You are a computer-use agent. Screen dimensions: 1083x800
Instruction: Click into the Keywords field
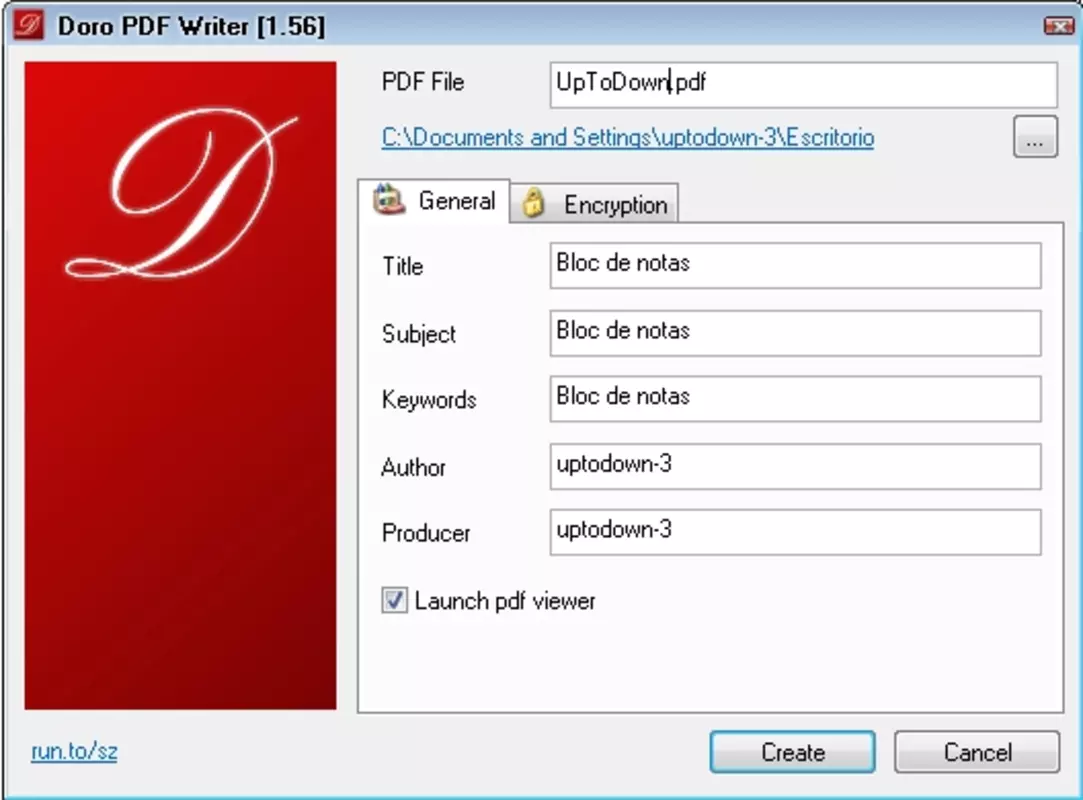[795, 399]
